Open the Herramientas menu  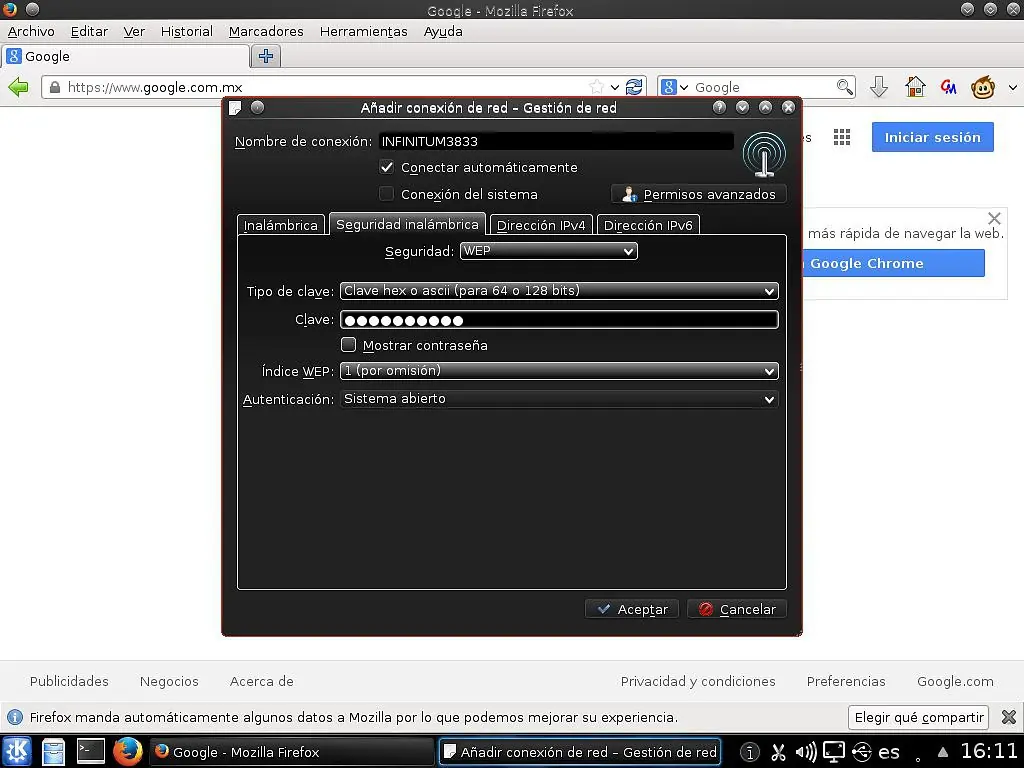click(x=363, y=31)
